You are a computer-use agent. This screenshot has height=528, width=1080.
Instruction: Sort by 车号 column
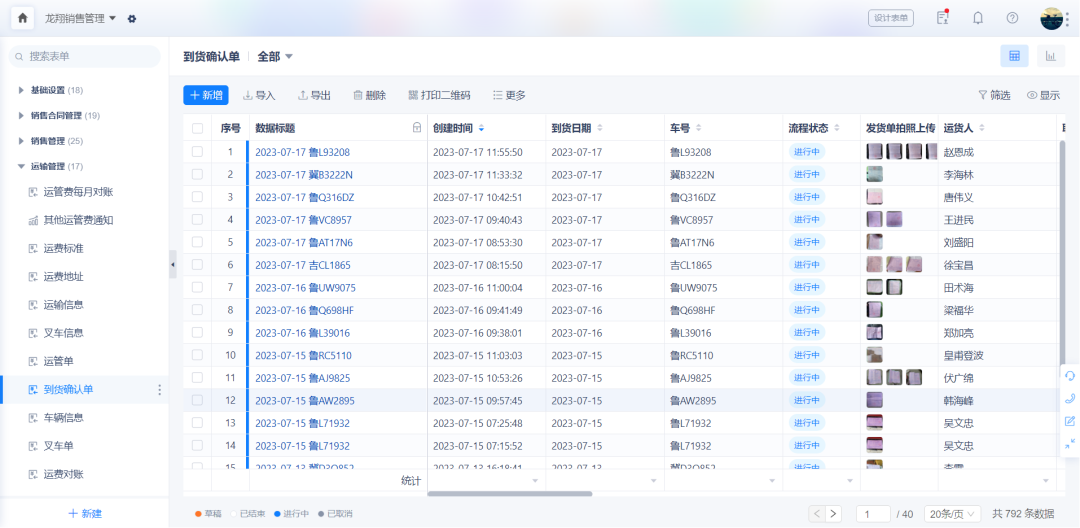click(x=698, y=128)
